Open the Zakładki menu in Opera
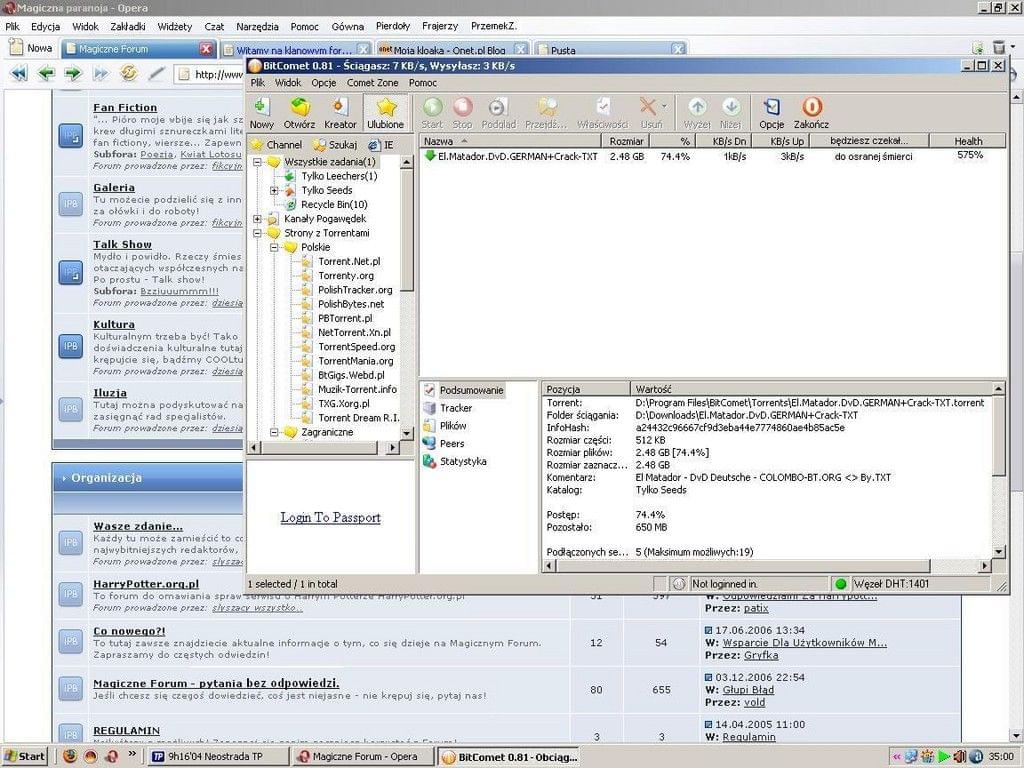This screenshot has width=1024, height=768. point(128,27)
